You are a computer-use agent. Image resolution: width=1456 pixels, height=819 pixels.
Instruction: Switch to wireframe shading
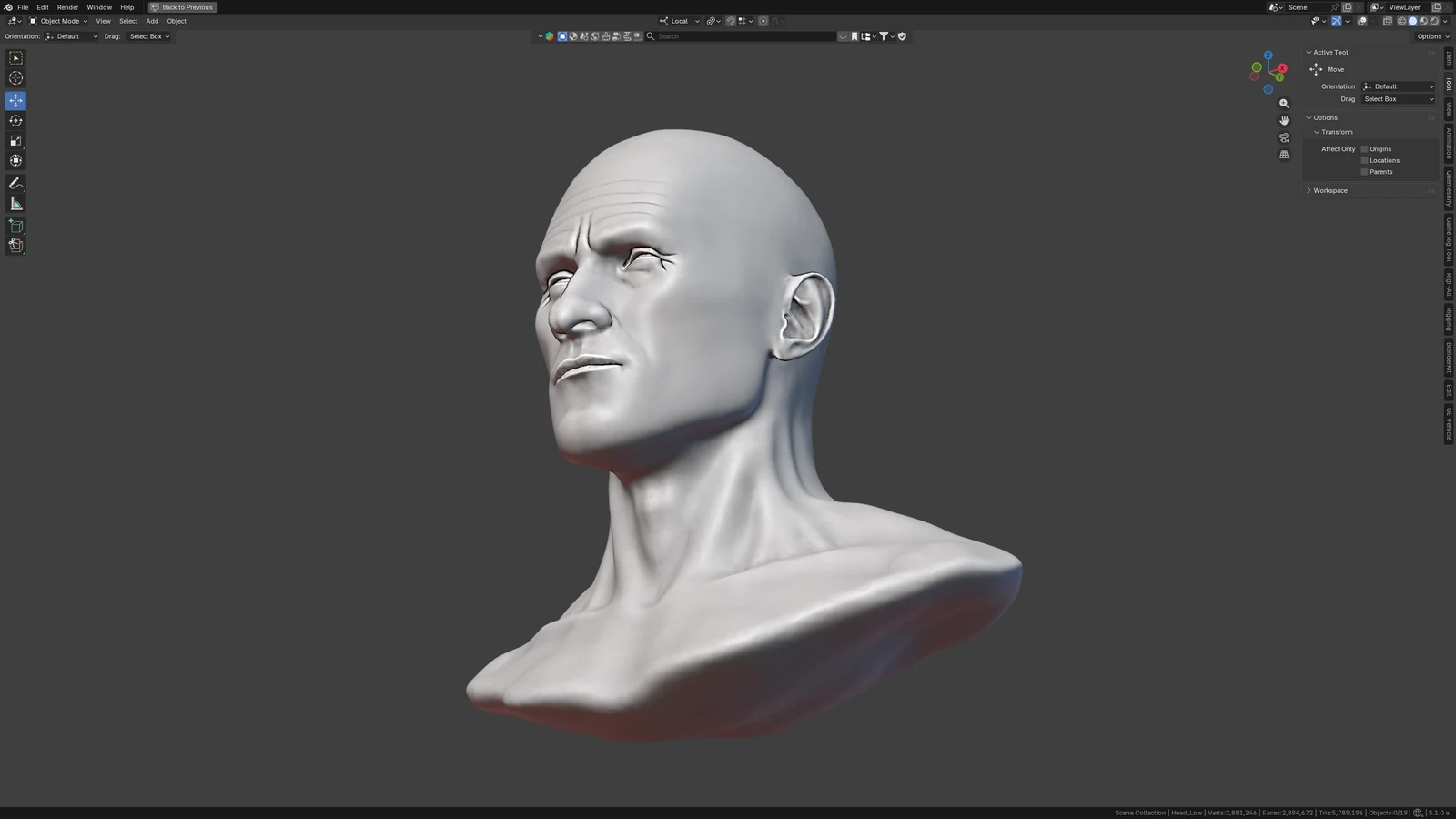pos(1401,21)
